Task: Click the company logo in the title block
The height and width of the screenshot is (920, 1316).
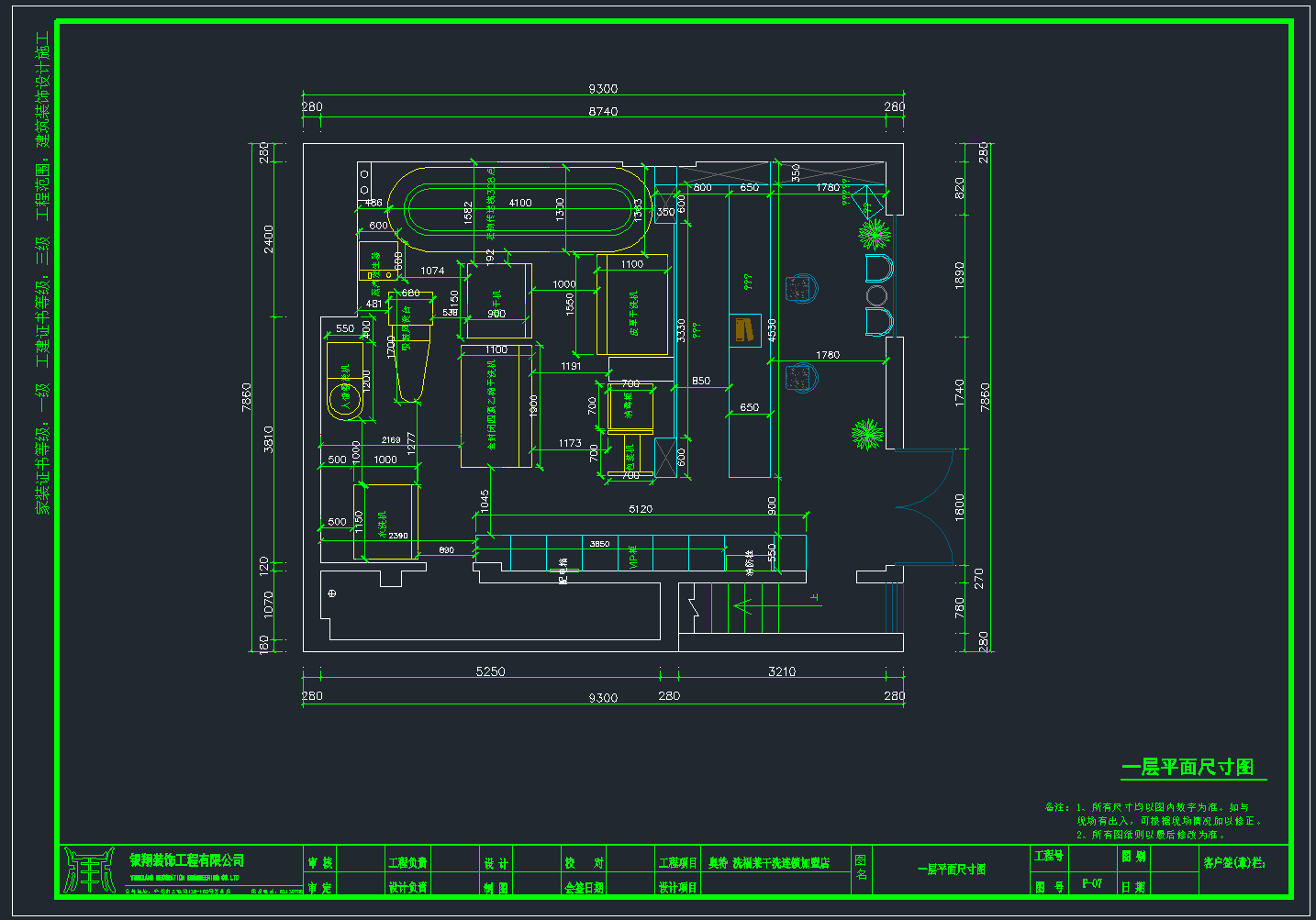Action: [x=89, y=870]
